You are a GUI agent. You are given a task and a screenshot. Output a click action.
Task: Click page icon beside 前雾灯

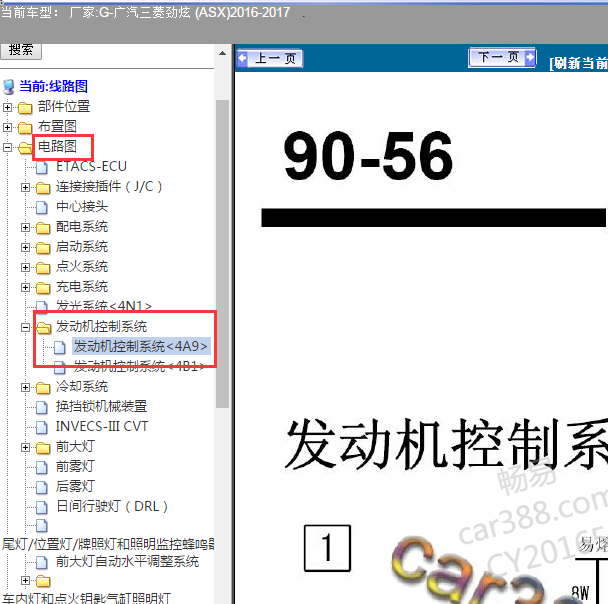pyautogui.click(x=42, y=468)
